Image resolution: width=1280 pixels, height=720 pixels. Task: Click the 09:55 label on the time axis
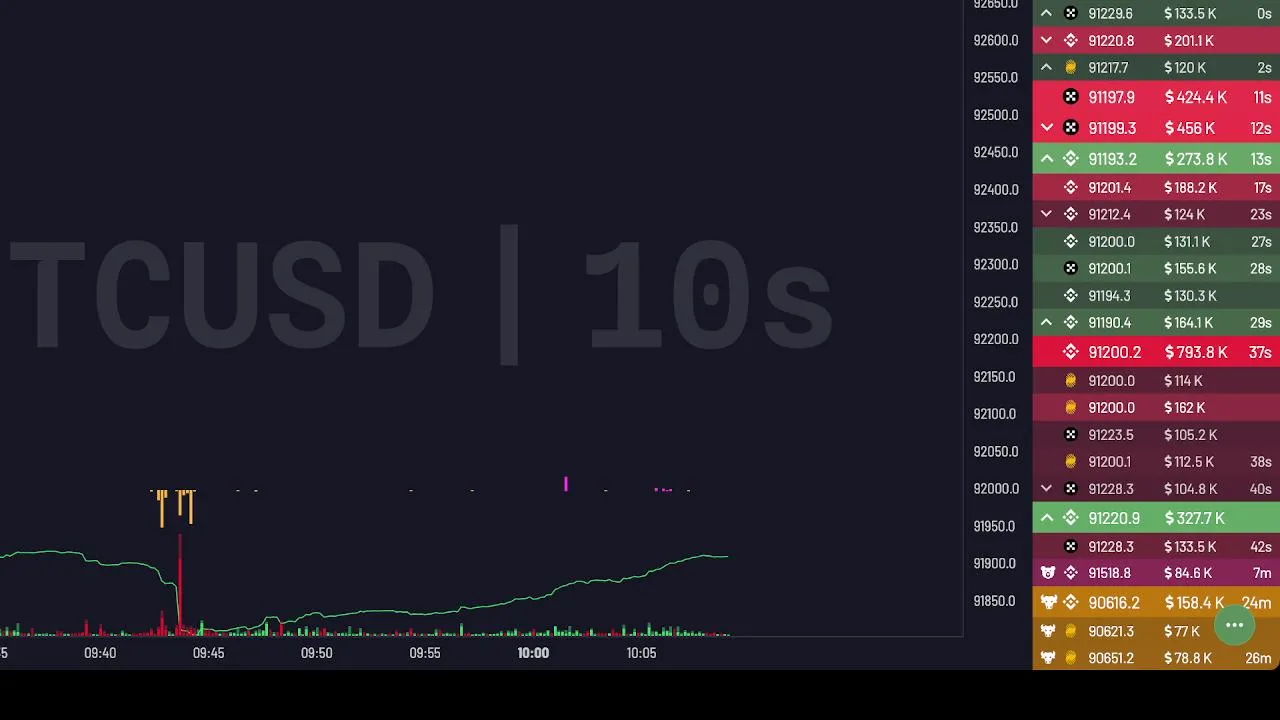click(425, 653)
